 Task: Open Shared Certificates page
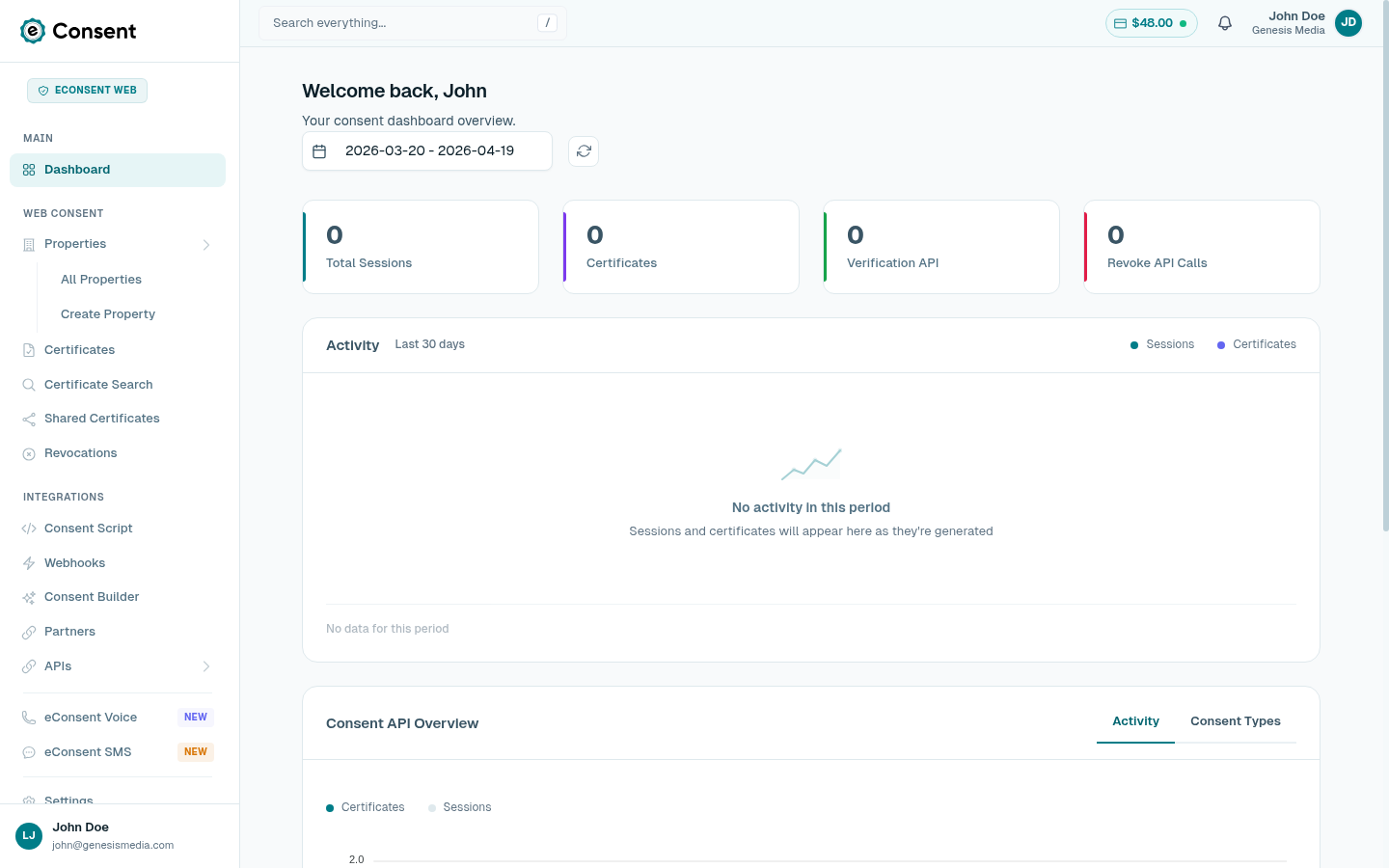118,419
